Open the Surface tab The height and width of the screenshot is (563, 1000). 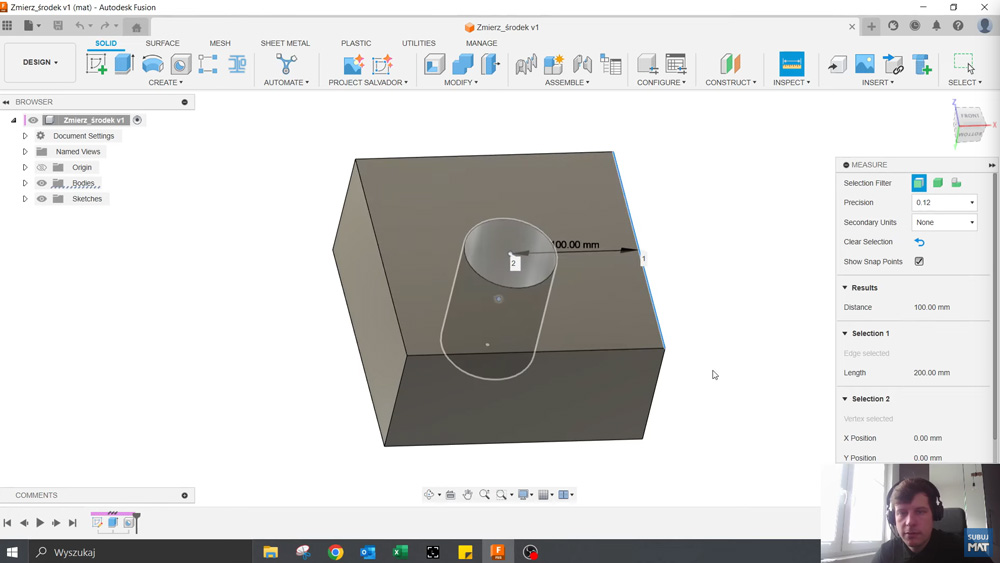click(162, 43)
